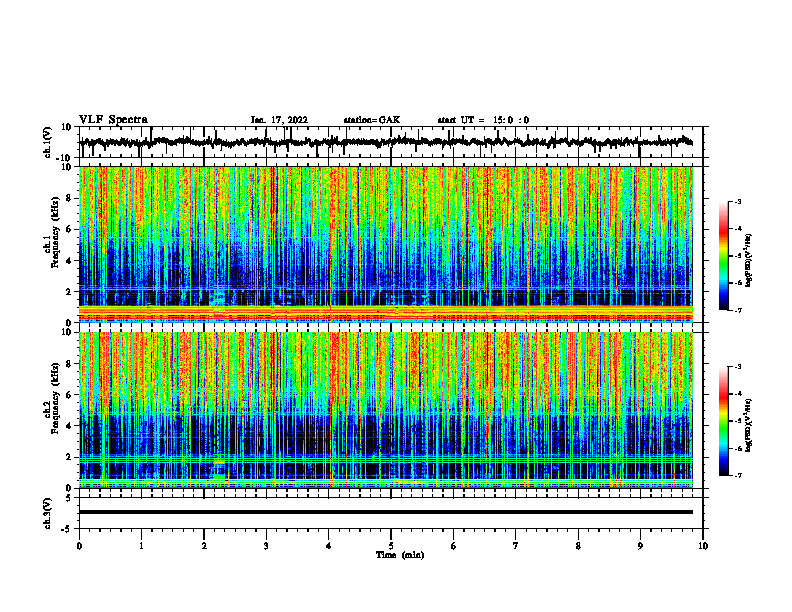This screenshot has height=612, width=792.
Task: Click the ch.2 spectrogram plot area
Action: coord(386,410)
